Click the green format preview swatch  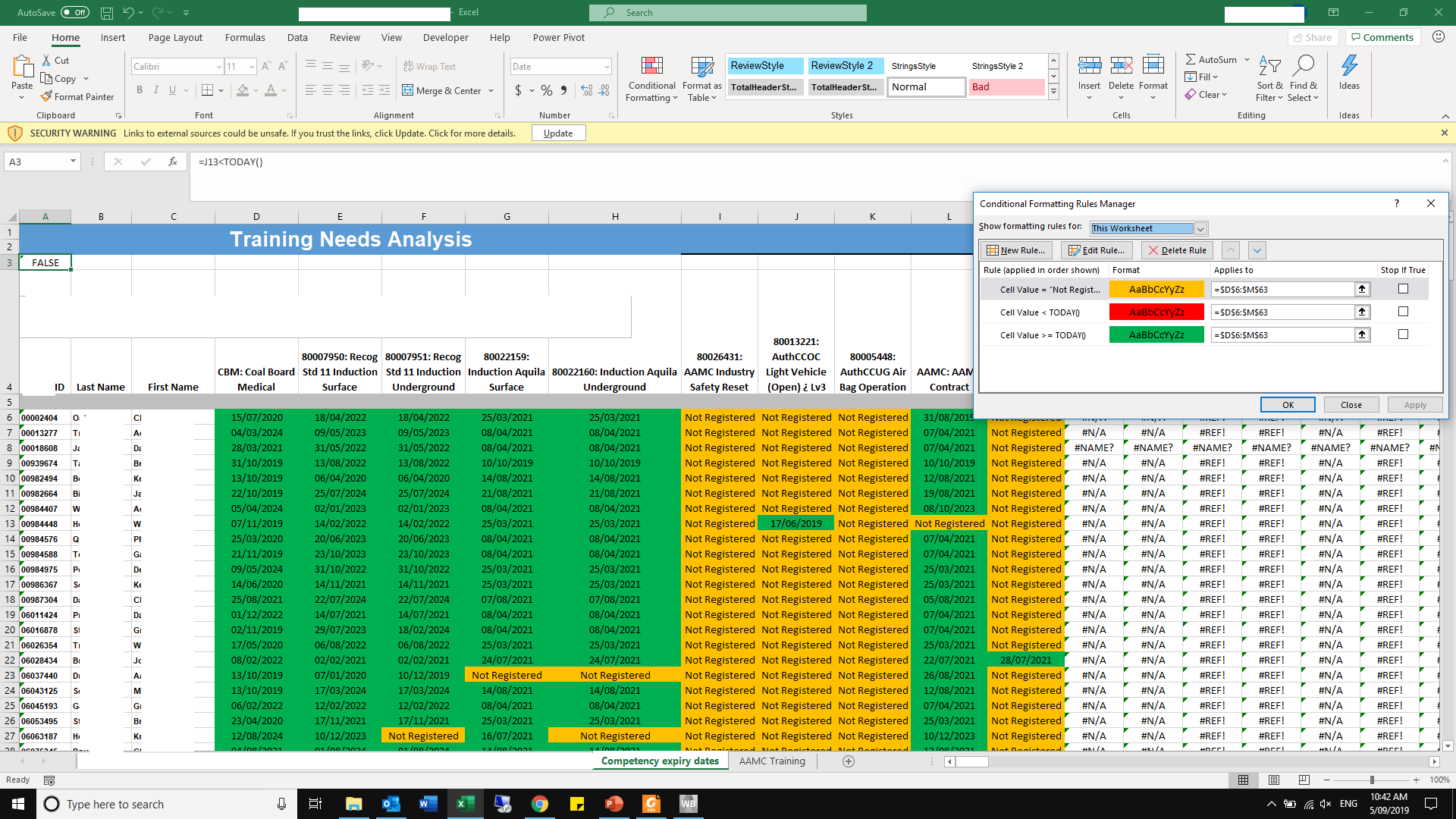1156,334
